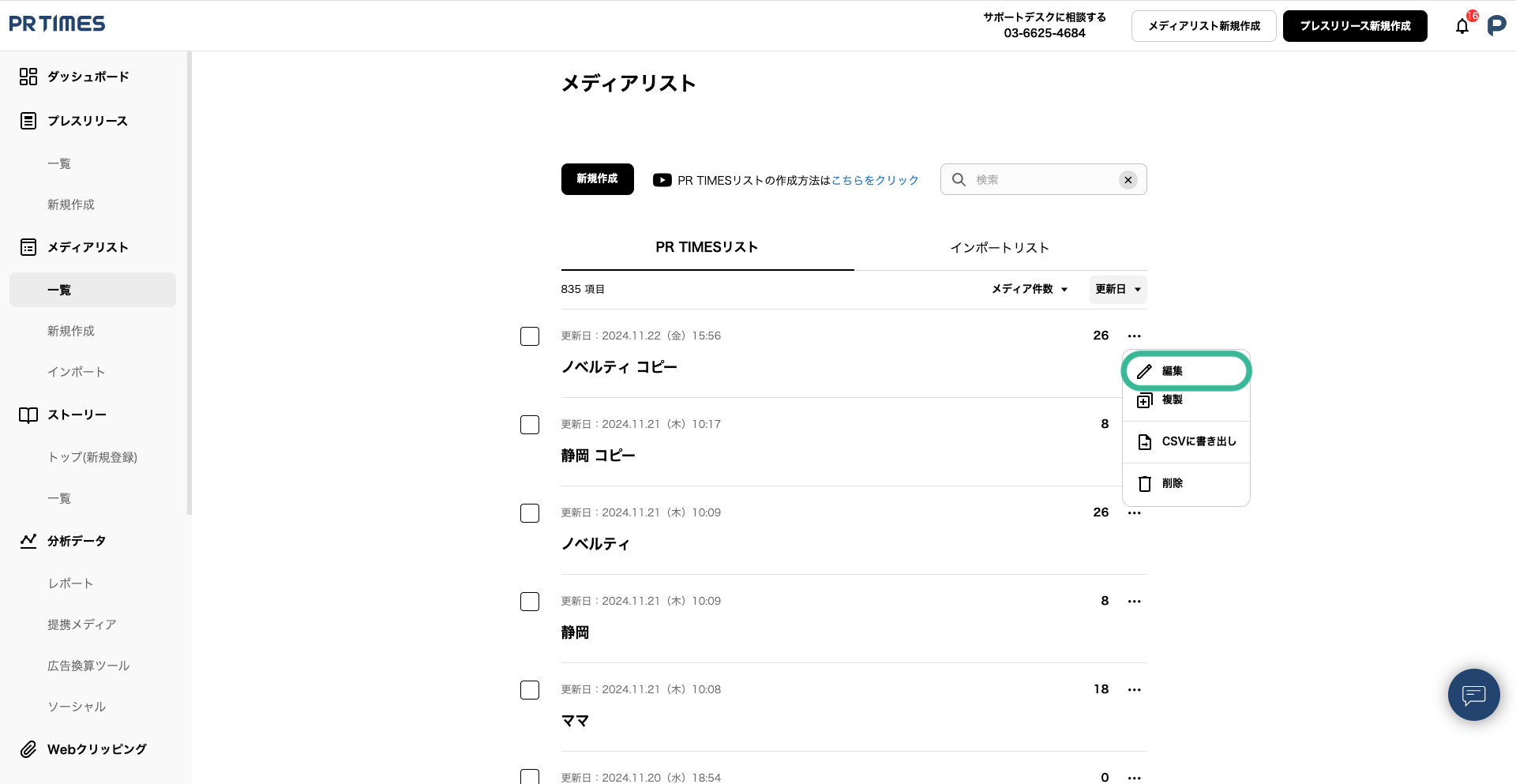Viewport: 1516px width, 784px height.
Task: Switch to the インポートリスト tab
Action: 1000,248
